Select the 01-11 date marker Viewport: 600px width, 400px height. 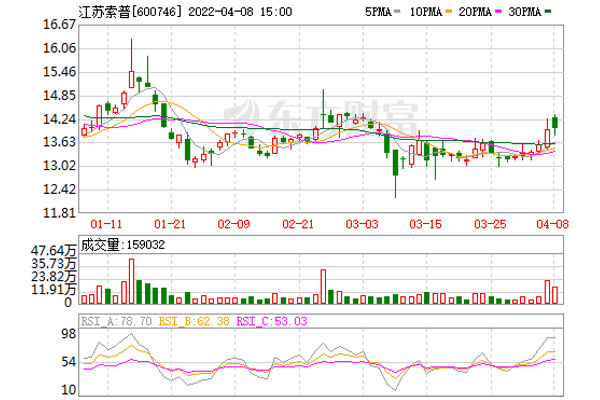pos(105,225)
